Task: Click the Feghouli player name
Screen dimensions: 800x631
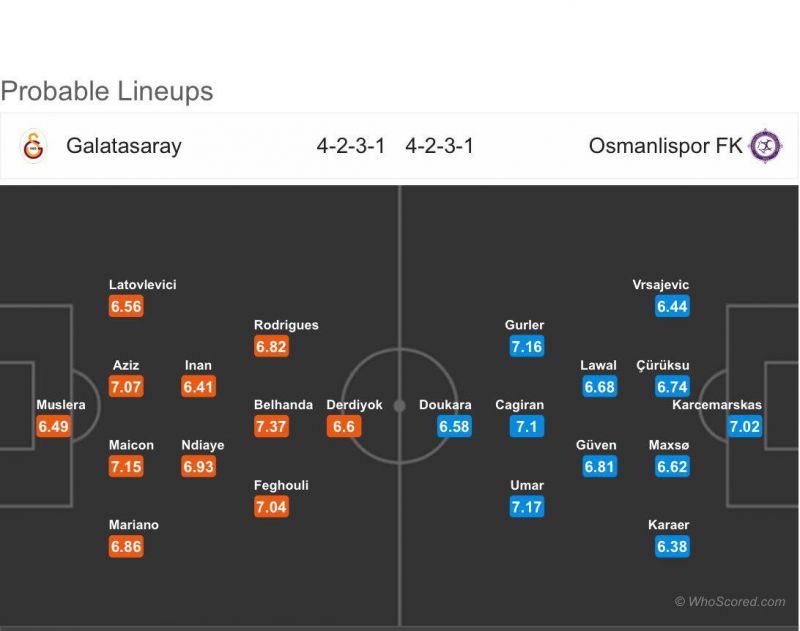Action: (281, 485)
